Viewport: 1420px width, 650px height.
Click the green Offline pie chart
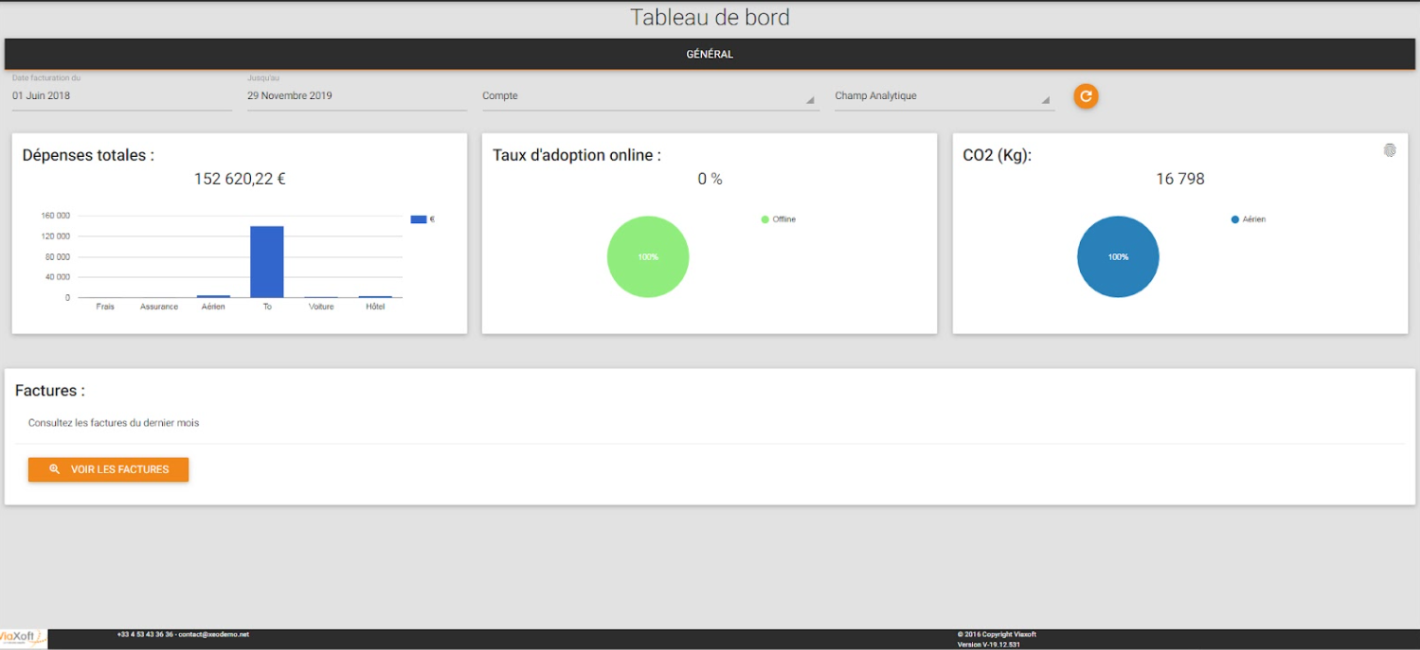coord(648,257)
